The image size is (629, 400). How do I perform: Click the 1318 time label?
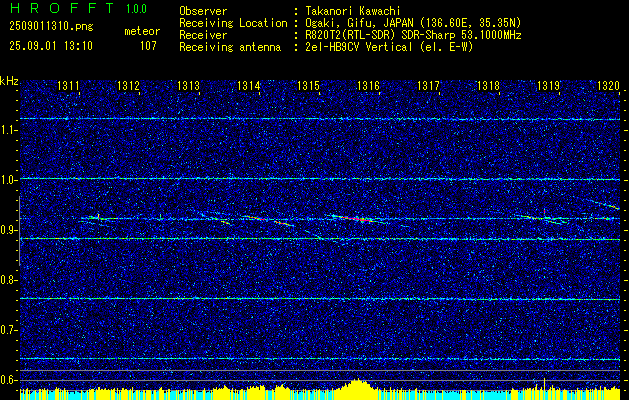[489, 86]
